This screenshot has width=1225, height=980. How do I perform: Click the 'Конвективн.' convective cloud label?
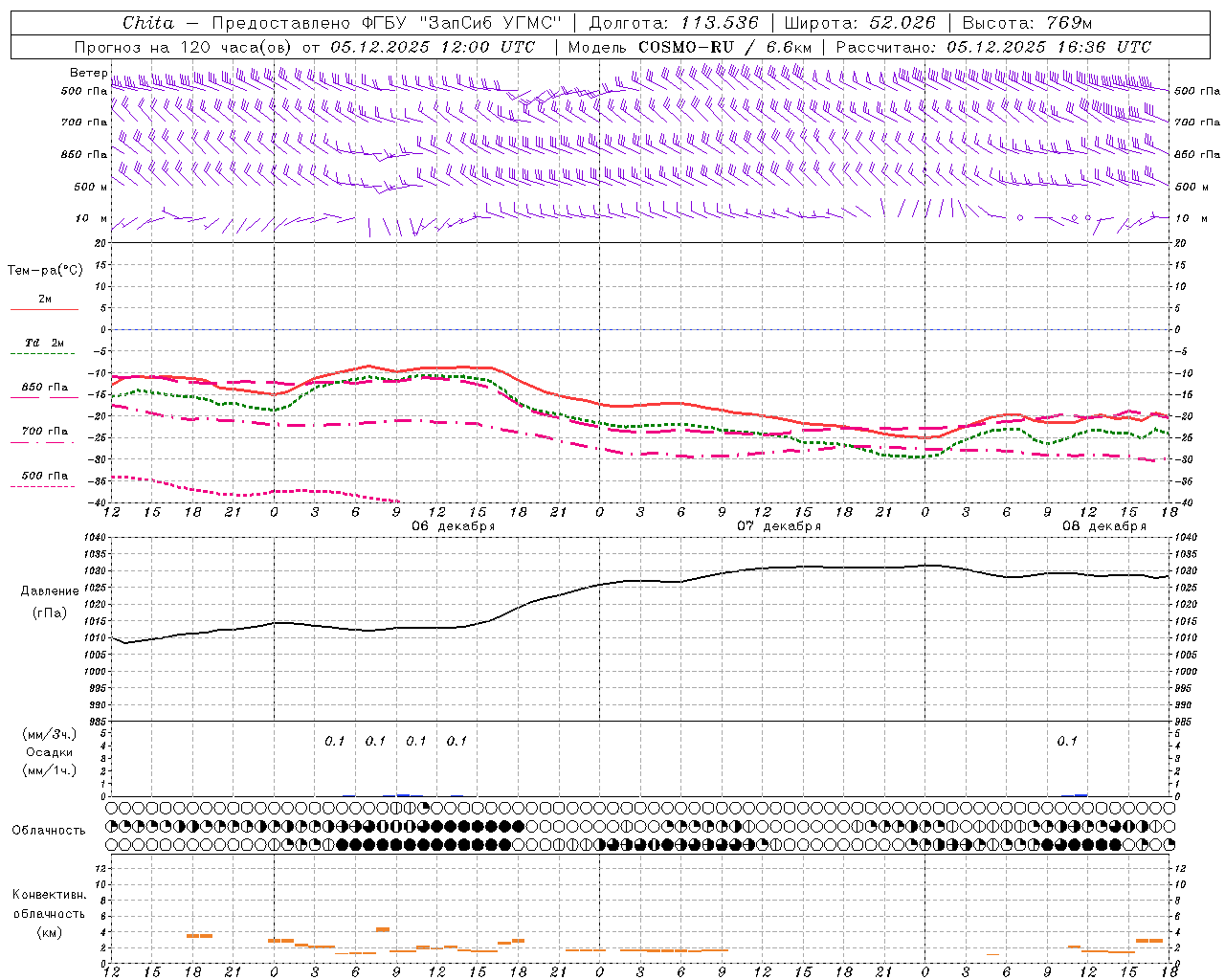[50, 895]
